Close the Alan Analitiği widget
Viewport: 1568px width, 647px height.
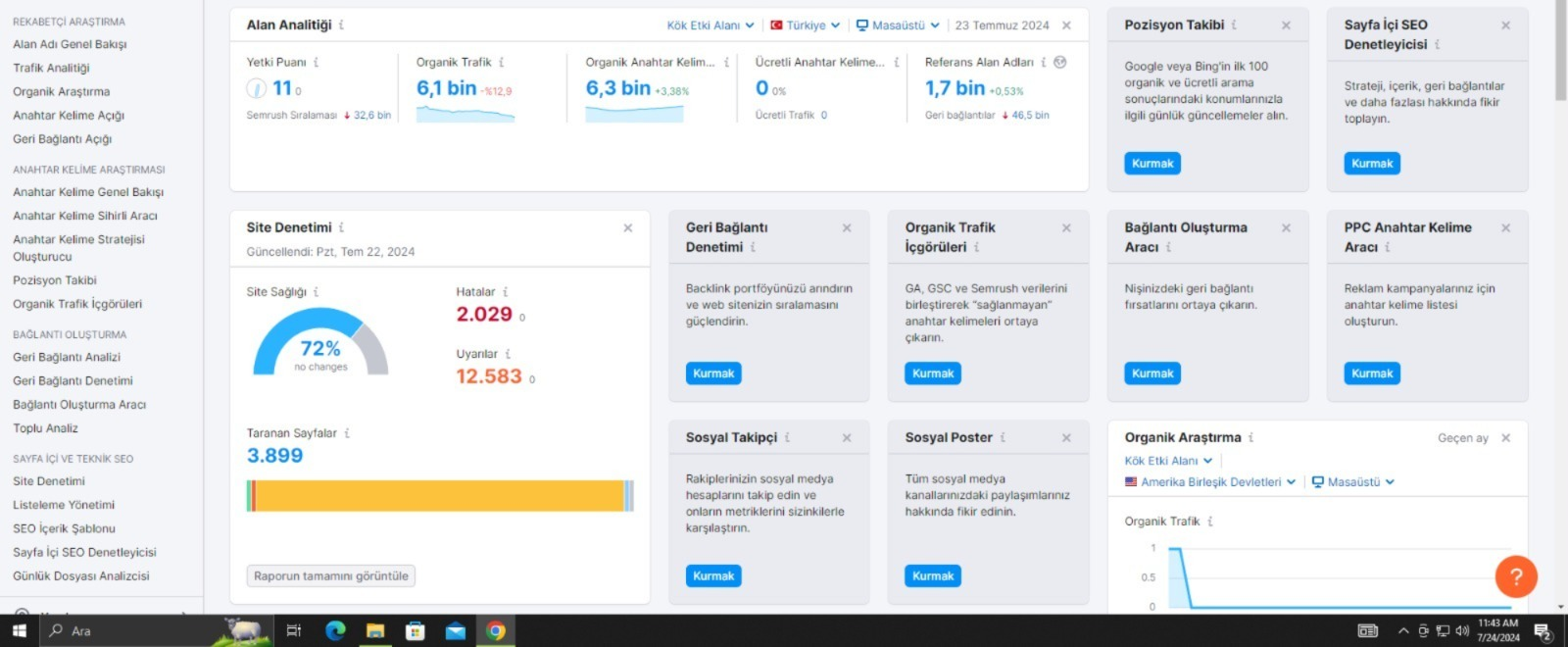click(x=1066, y=25)
